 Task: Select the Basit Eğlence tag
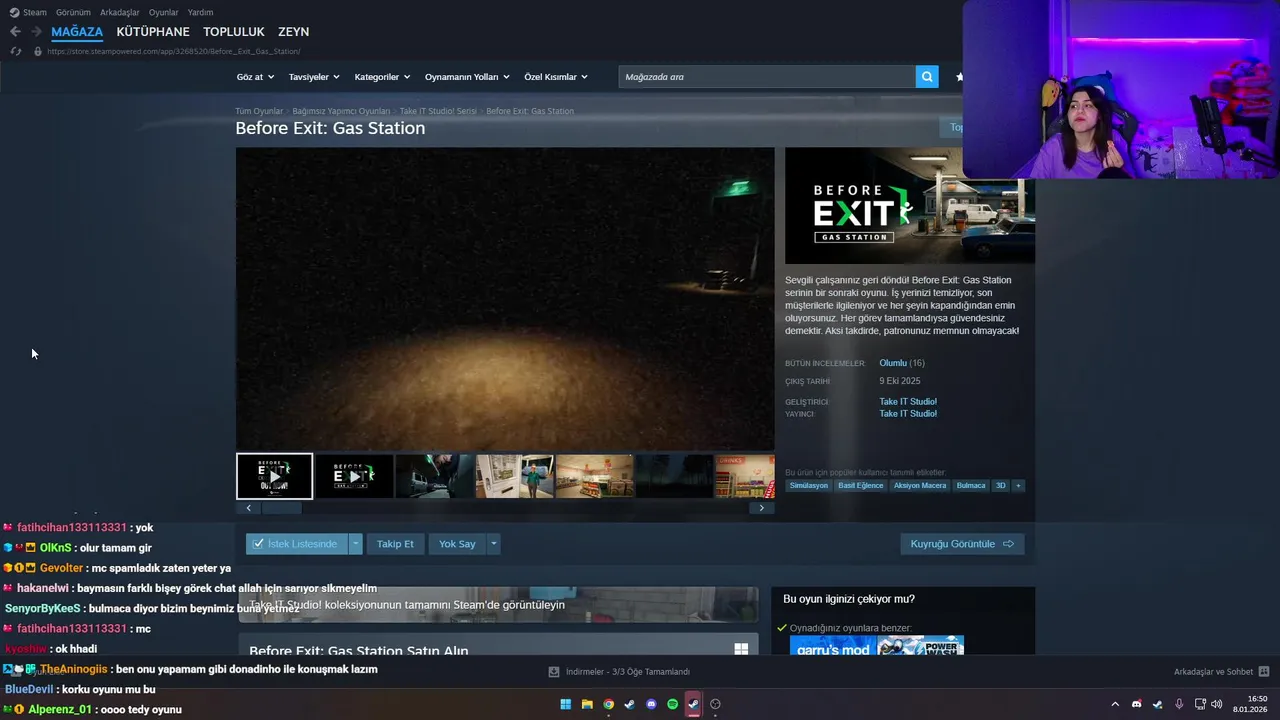[x=861, y=486]
